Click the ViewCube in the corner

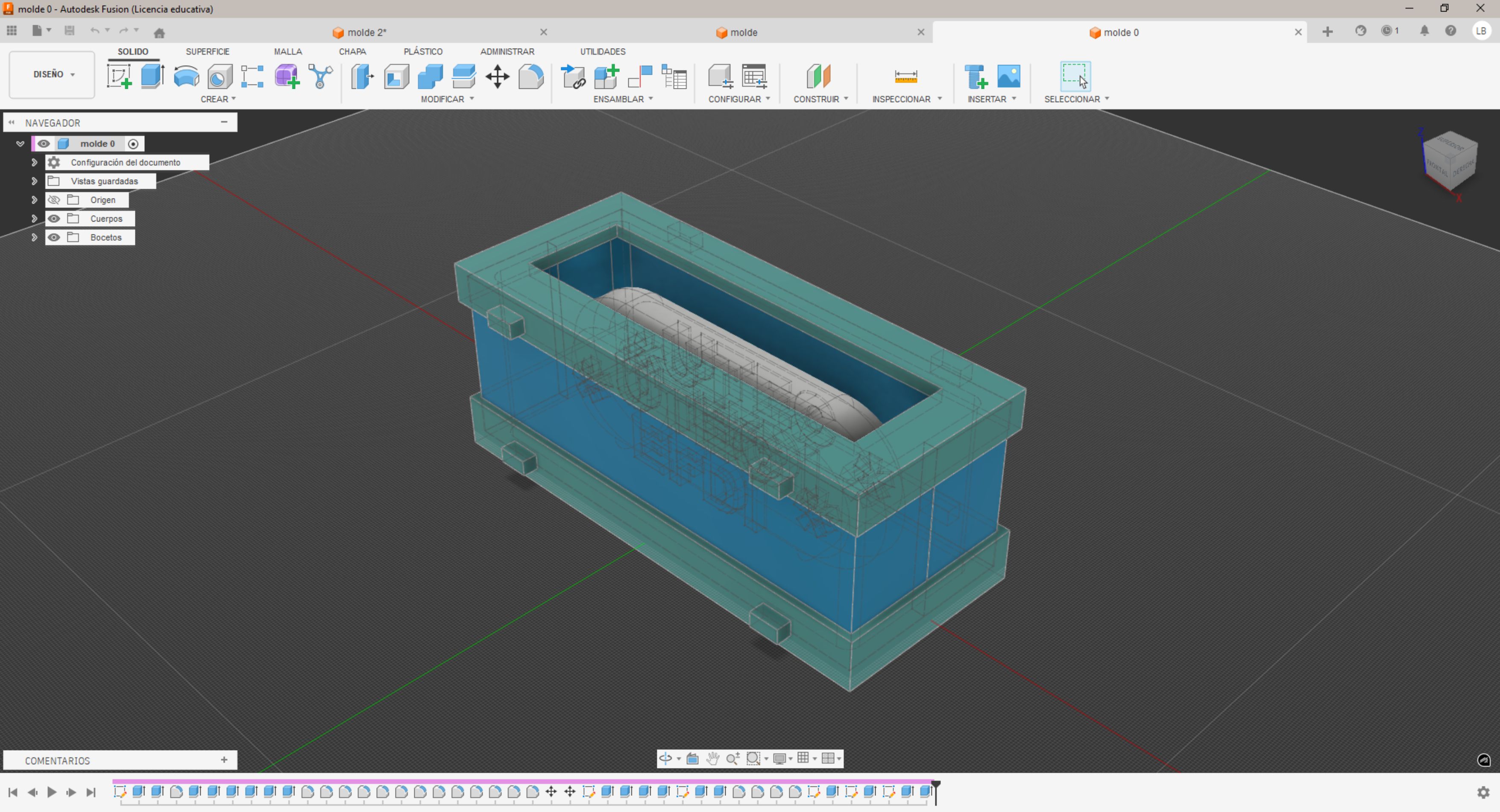1450,160
